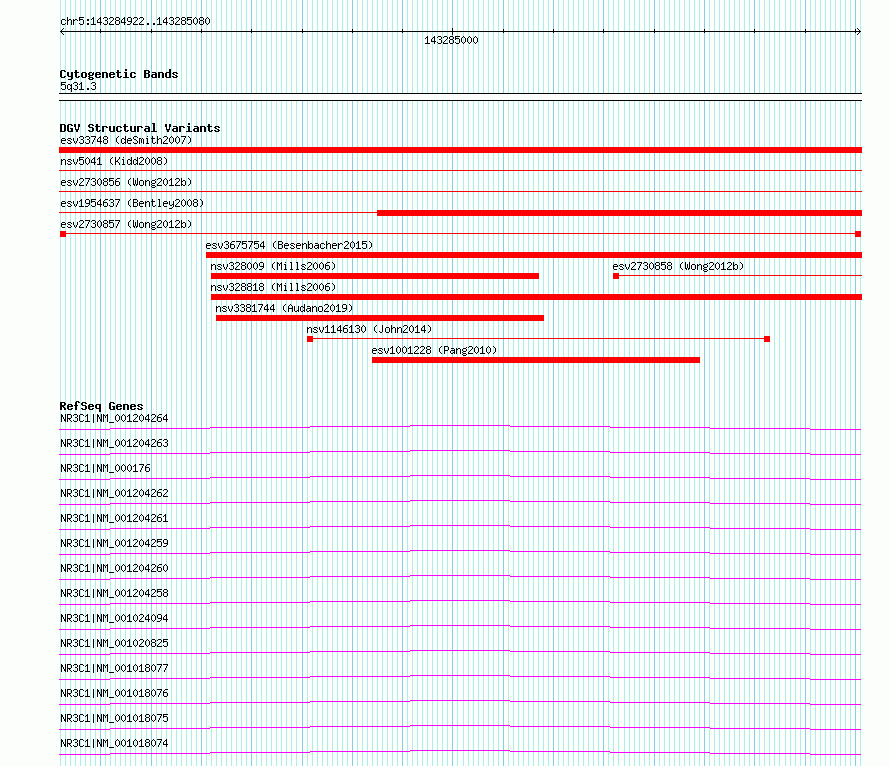Click right endpoint square of esv2730857
This screenshot has width=890, height=766.
point(858,234)
